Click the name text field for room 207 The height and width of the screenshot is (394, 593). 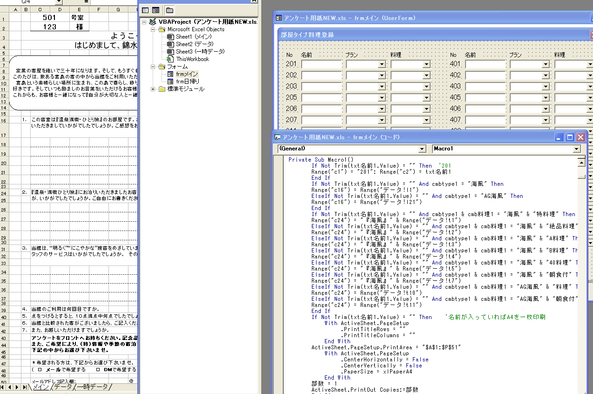321,120
